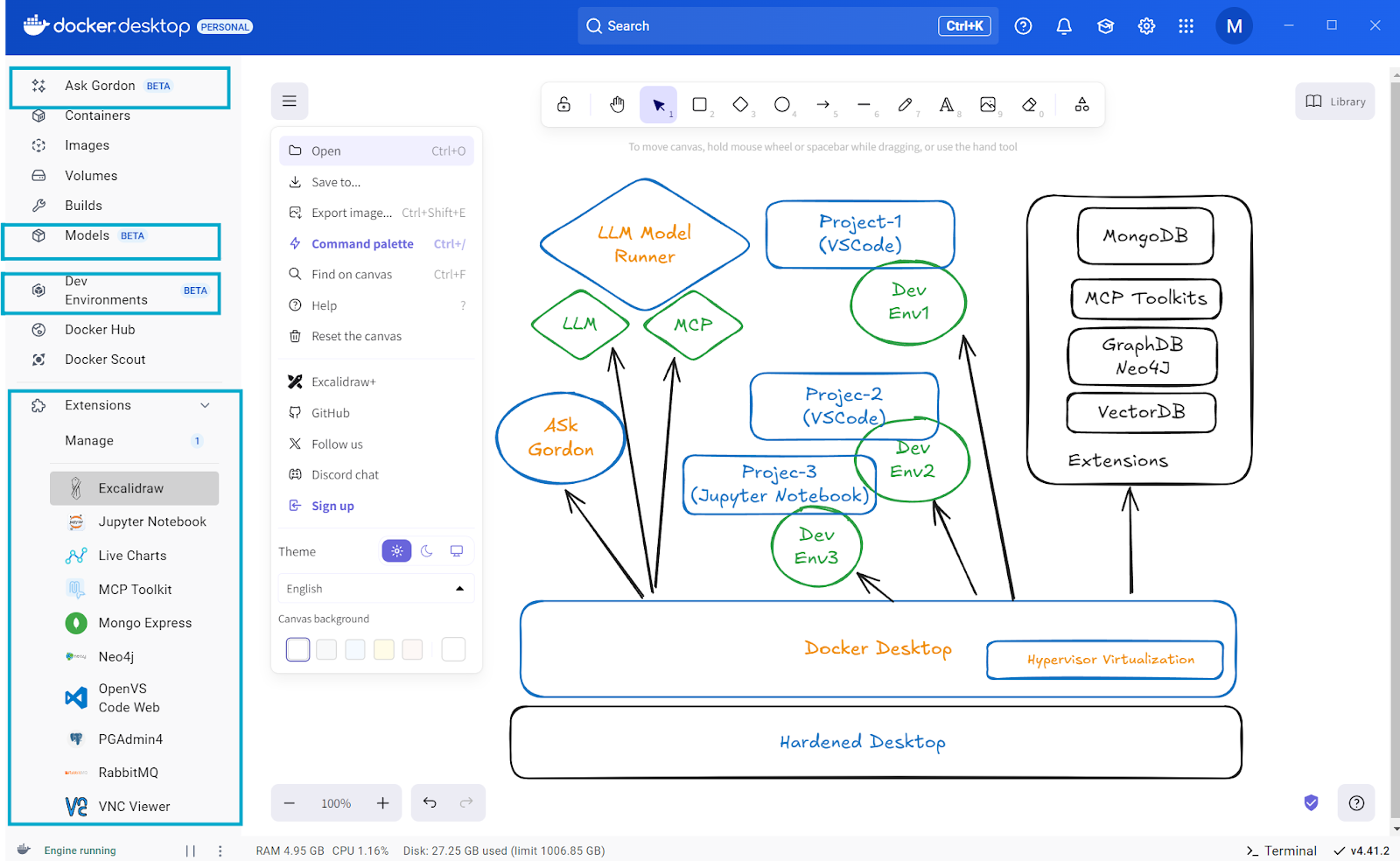Choose the arrow drawing tool

[x=822, y=105]
